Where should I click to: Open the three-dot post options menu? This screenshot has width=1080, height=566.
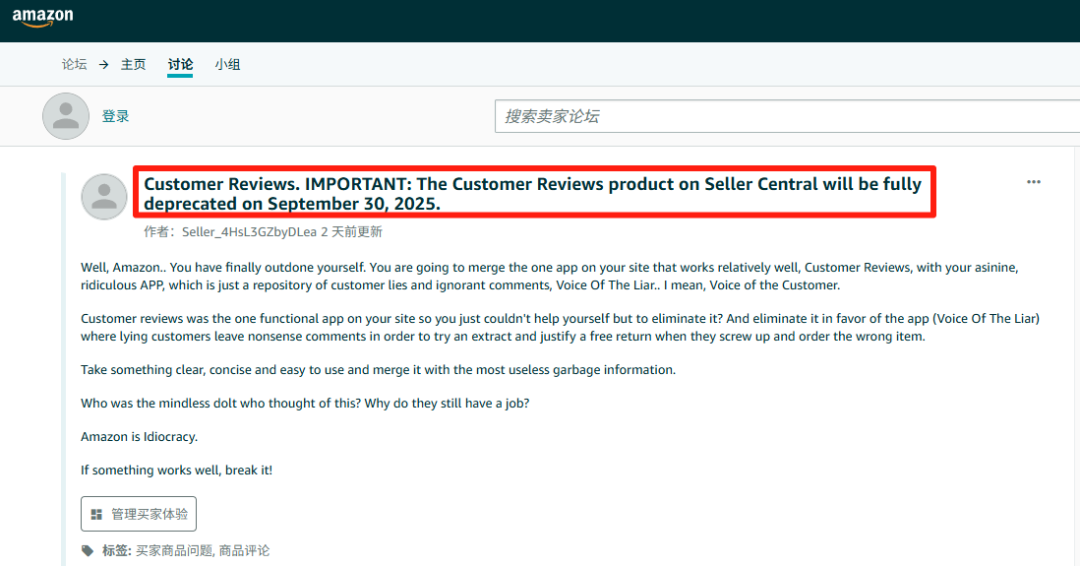(x=1034, y=182)
